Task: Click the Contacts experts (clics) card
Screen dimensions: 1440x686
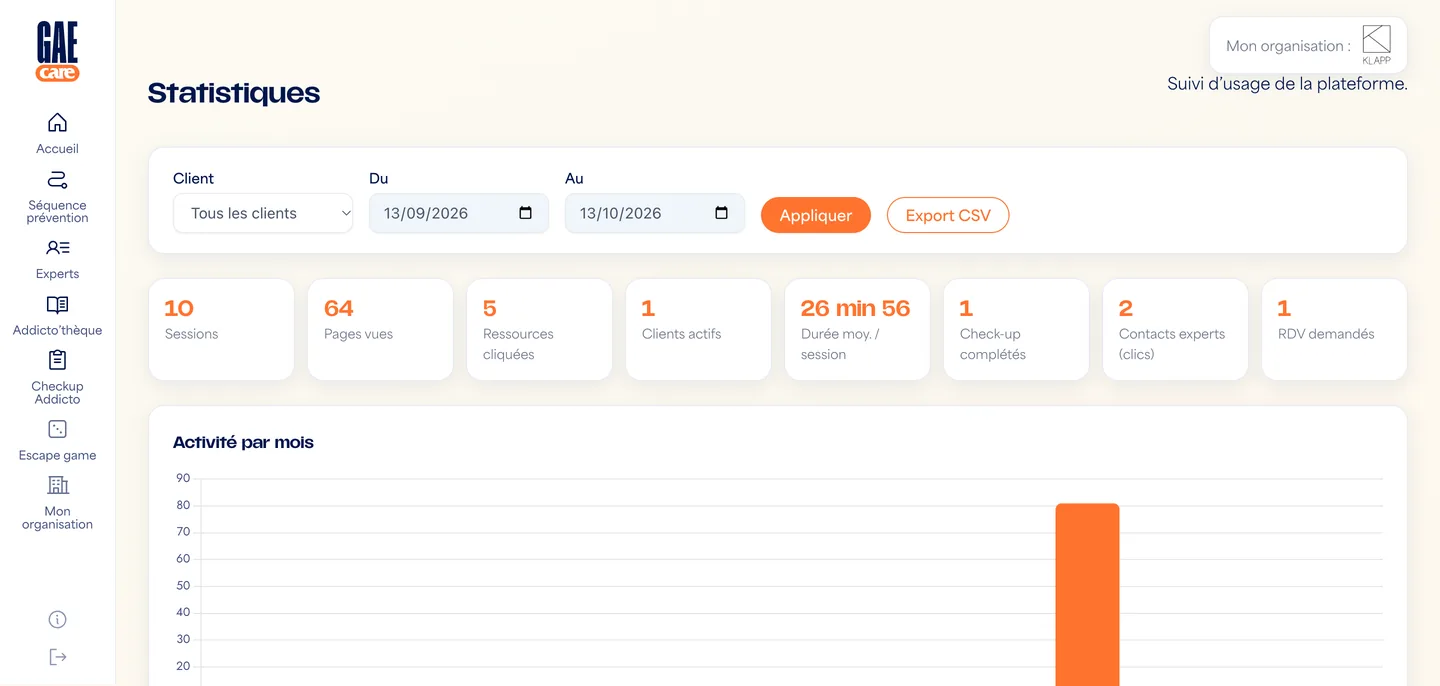Action: tap(1175, 329)
